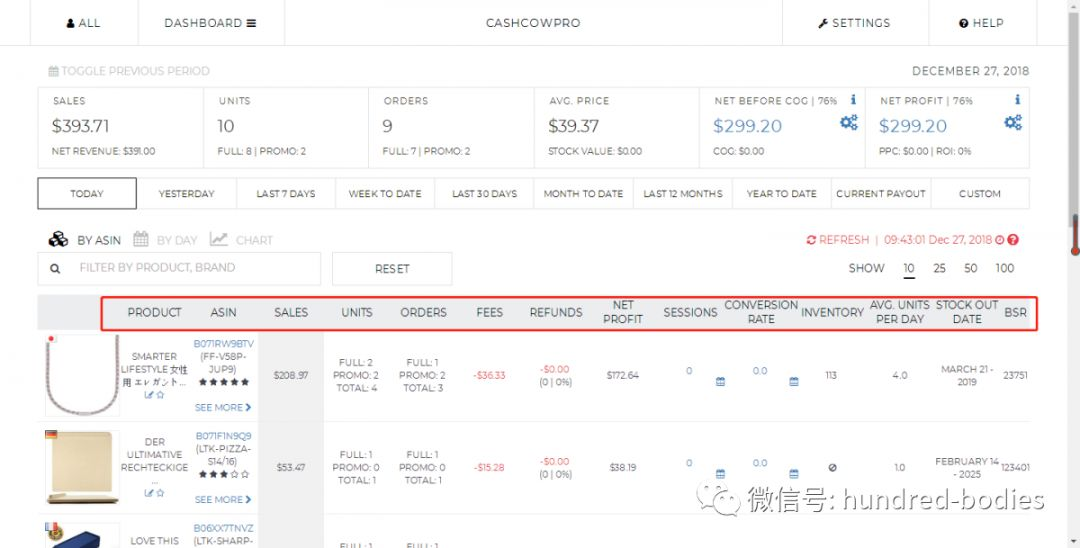
Task: Open the ALL accounts user menu
Action: pyautogui.click(x=83, y=23)
